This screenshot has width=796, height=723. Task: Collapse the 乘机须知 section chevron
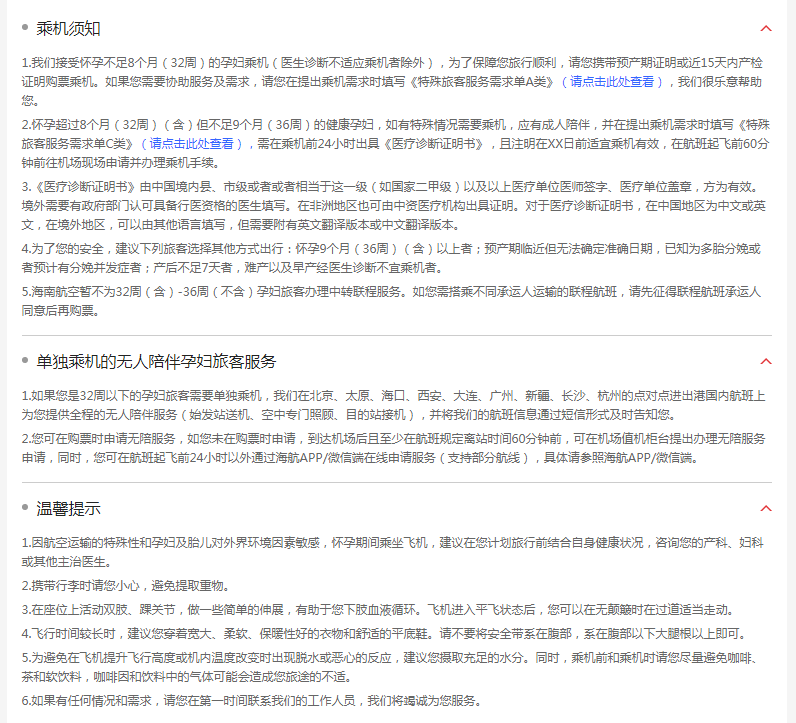766,28
